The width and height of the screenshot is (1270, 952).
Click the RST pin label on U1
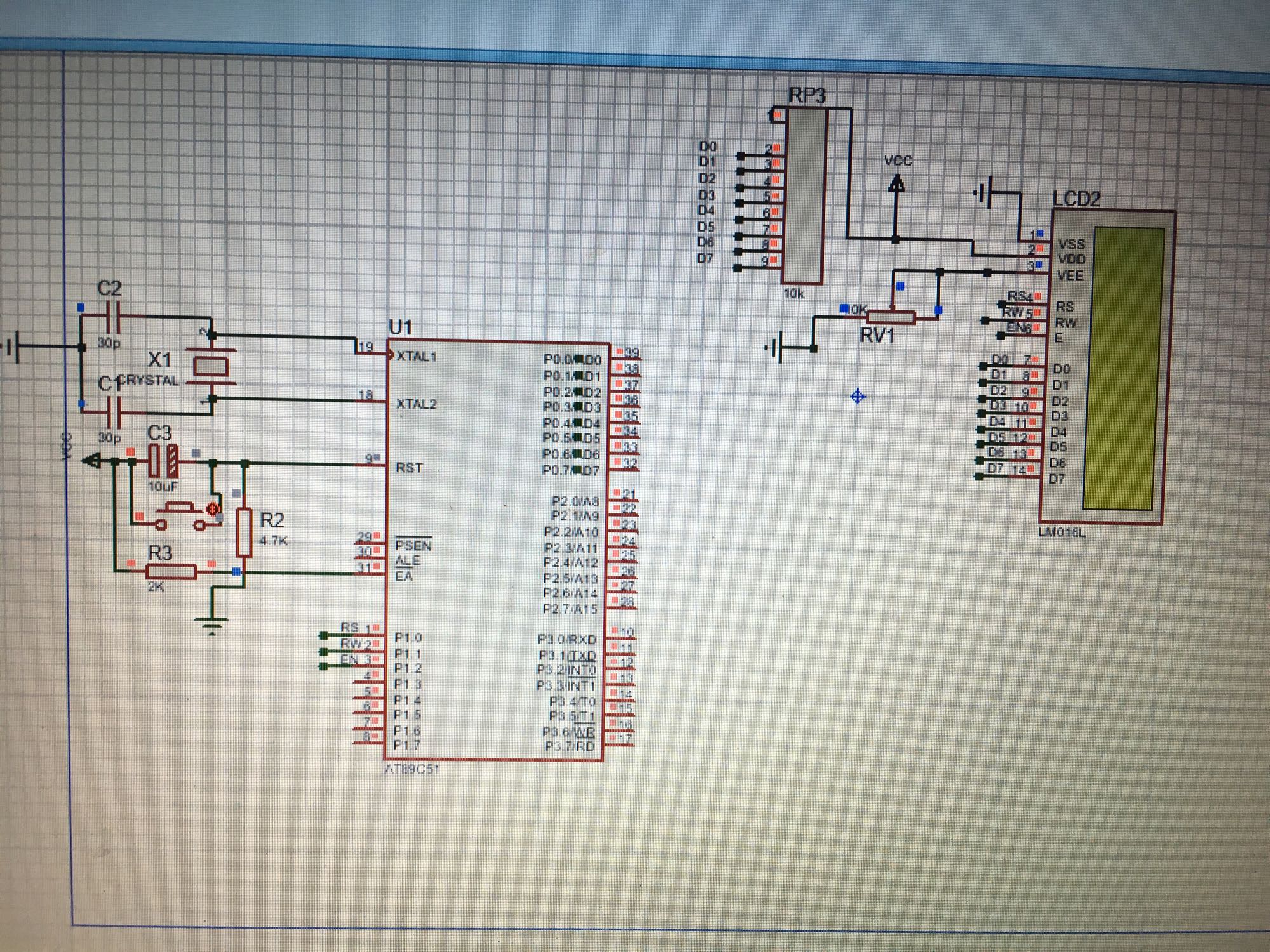click(409, 468)
